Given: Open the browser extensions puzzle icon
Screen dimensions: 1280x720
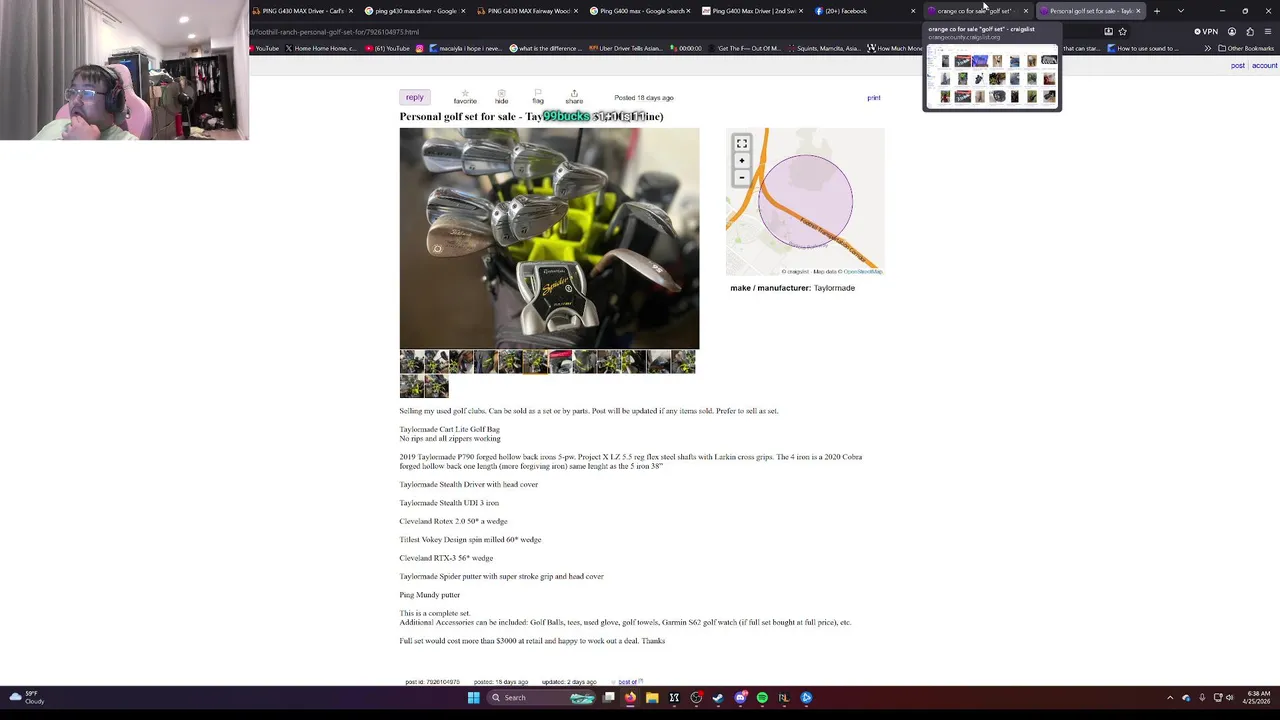Looking at the screenshot, I should (x=1250, y=32).
